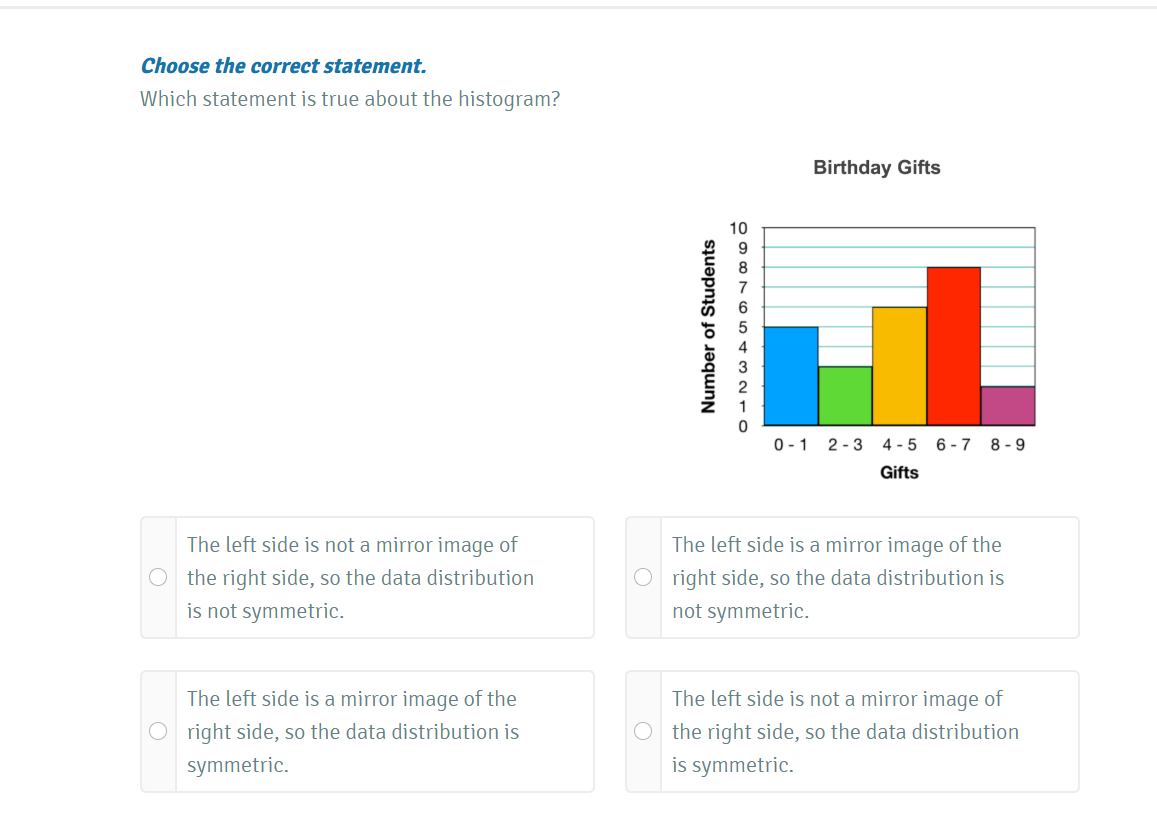Screen dimensions: 1157x813
Task: Click the '6 - 7' x-axis label
Action: pyautogui.click(x=953, y=445)
